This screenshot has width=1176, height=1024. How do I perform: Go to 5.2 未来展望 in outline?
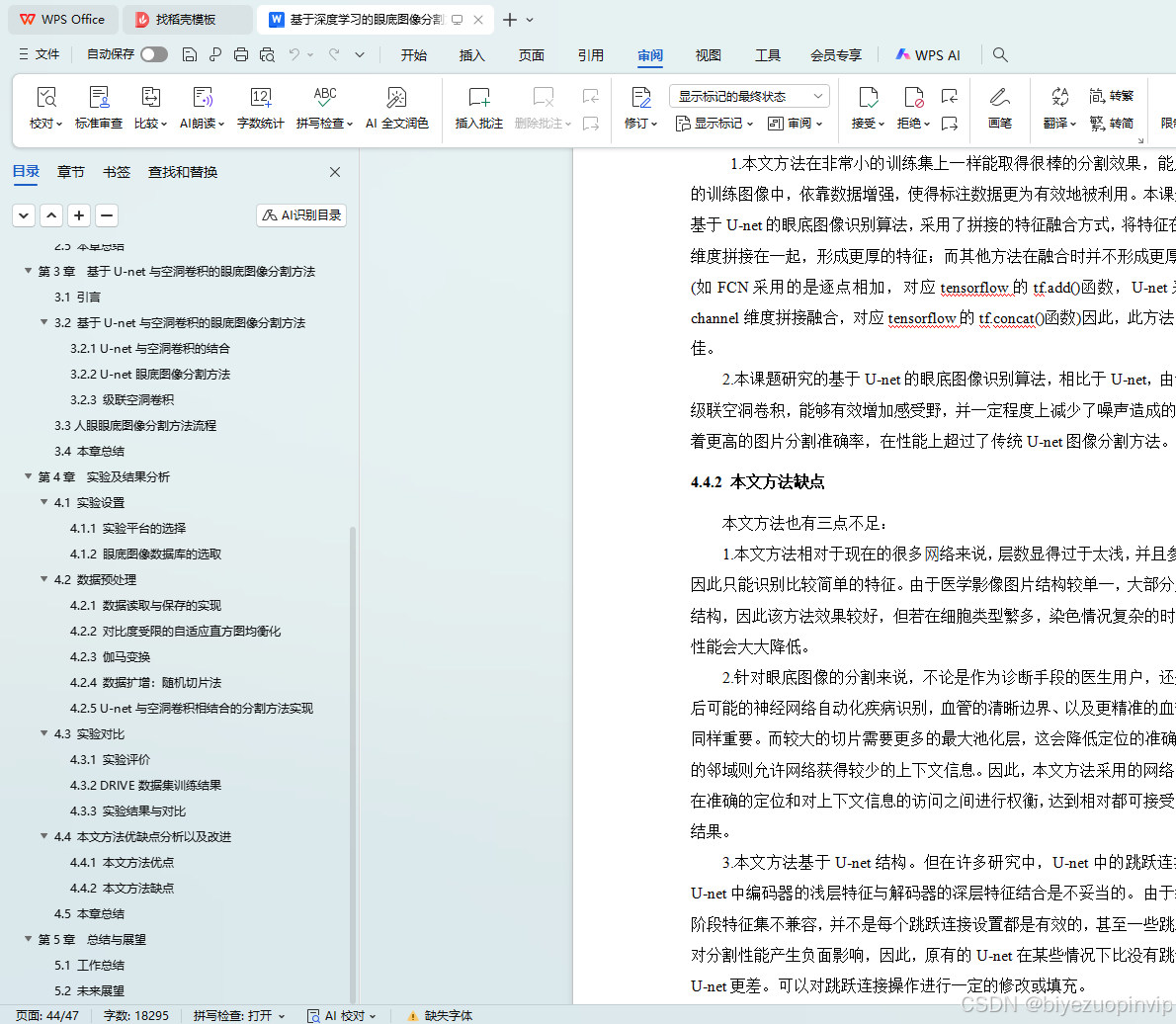89,990
